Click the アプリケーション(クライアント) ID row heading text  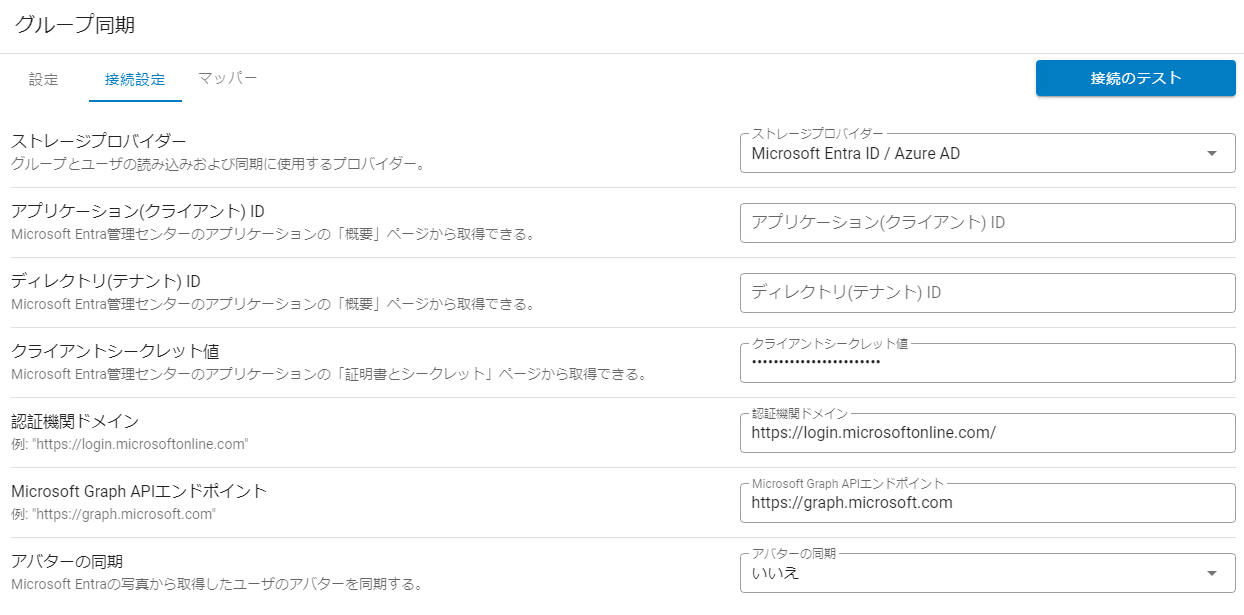[x=137, y=211]
